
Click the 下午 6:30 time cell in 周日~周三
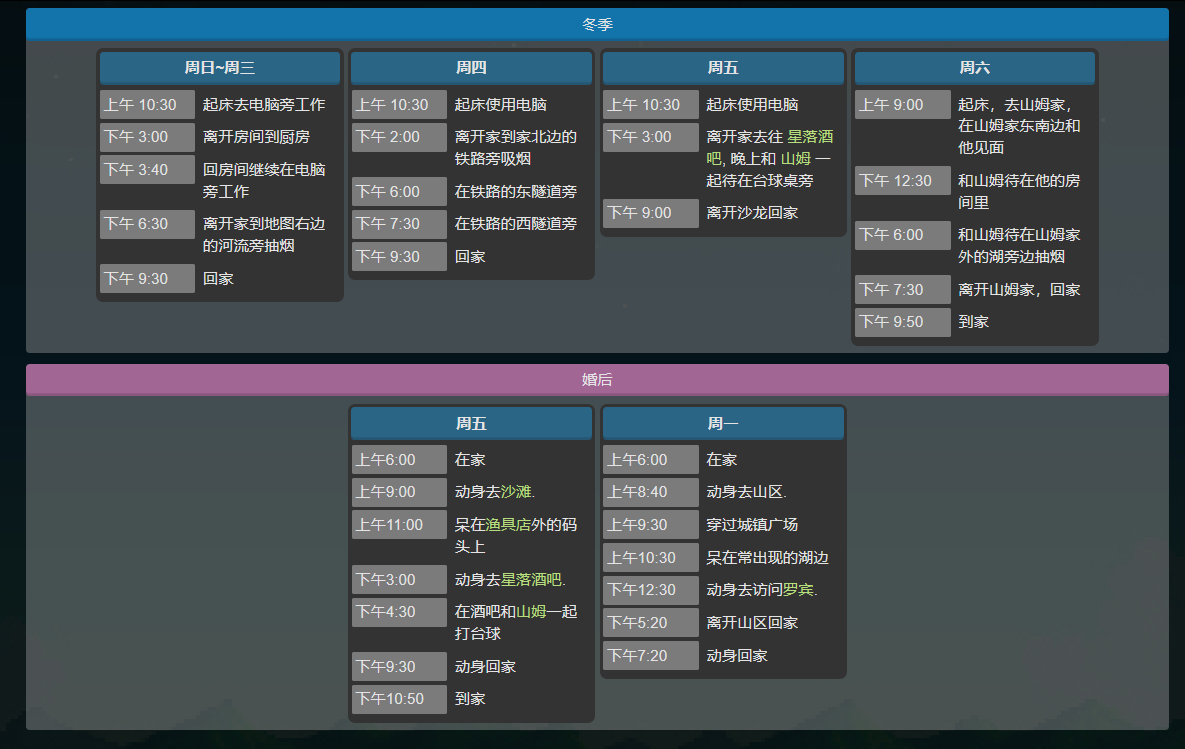tap(147, 224)
